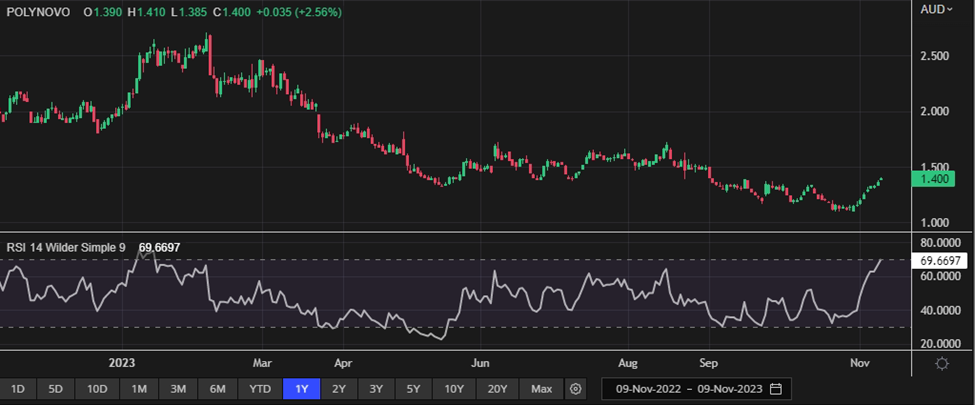Edit the 09-Nov-2022 – 09-Nov-2023 date range
Viewport: 975px width, 405px height.
tap(697, 389)
